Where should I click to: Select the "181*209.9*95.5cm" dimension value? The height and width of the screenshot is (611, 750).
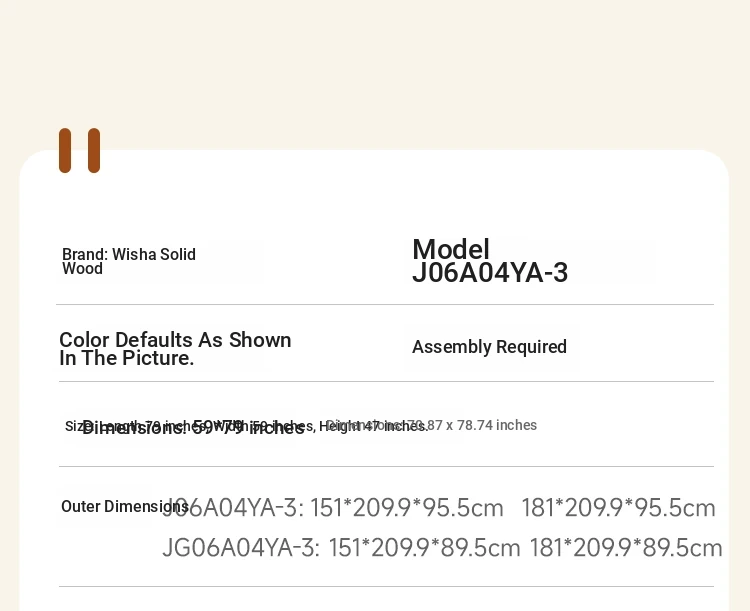click(618, 508)
